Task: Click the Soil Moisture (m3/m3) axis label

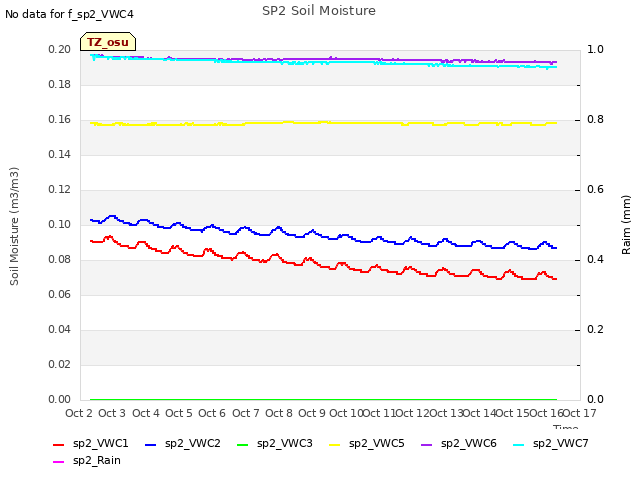Action: pos(14,226)
